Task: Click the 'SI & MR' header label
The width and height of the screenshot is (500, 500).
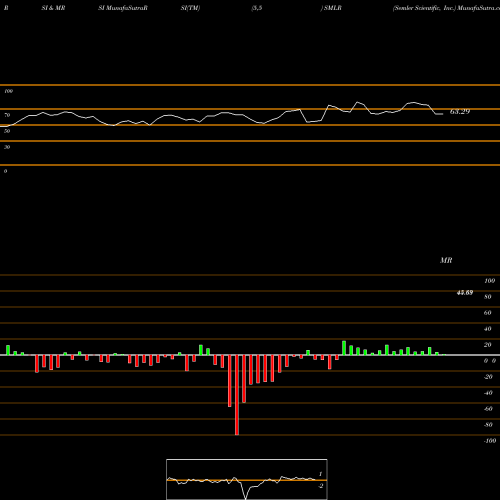Action: pyautogui.click(x=53, y=8)
